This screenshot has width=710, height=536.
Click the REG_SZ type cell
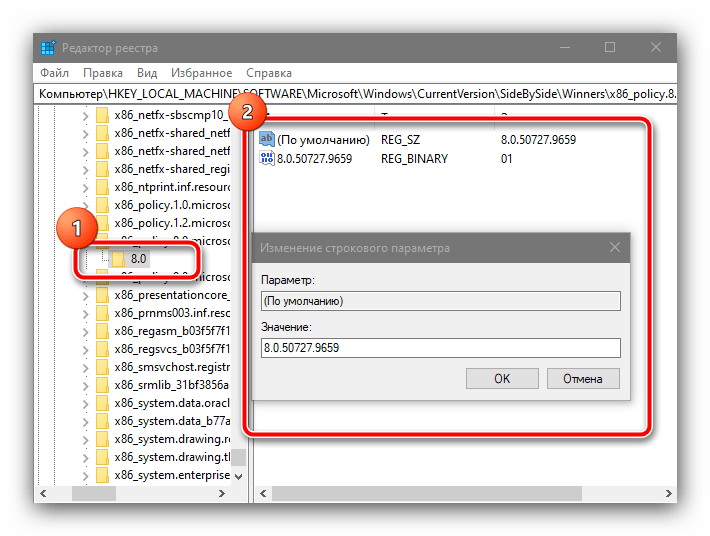coord(400,140)
